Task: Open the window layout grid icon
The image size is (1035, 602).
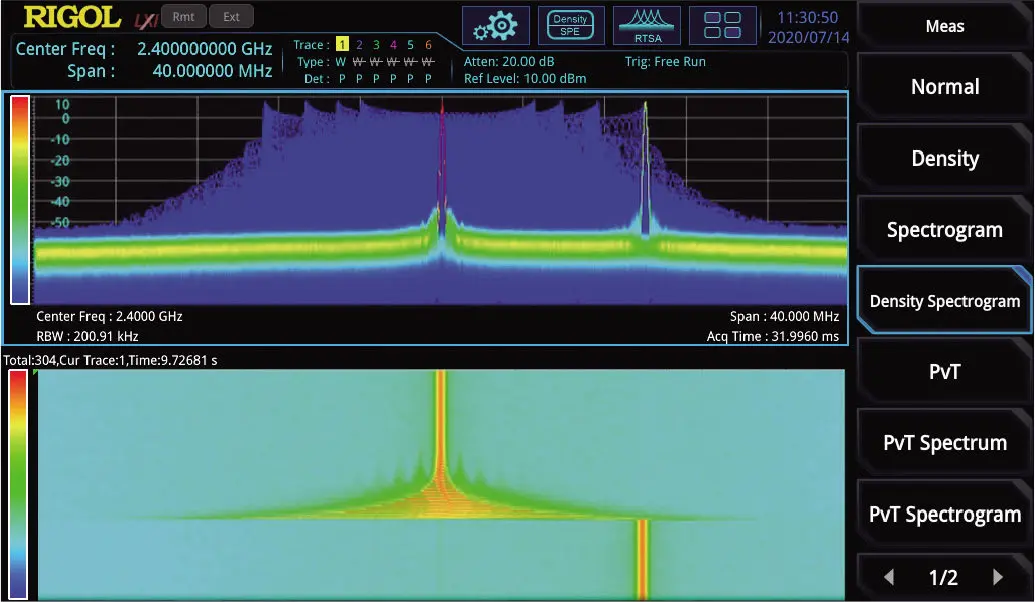Action: (723, 26)
